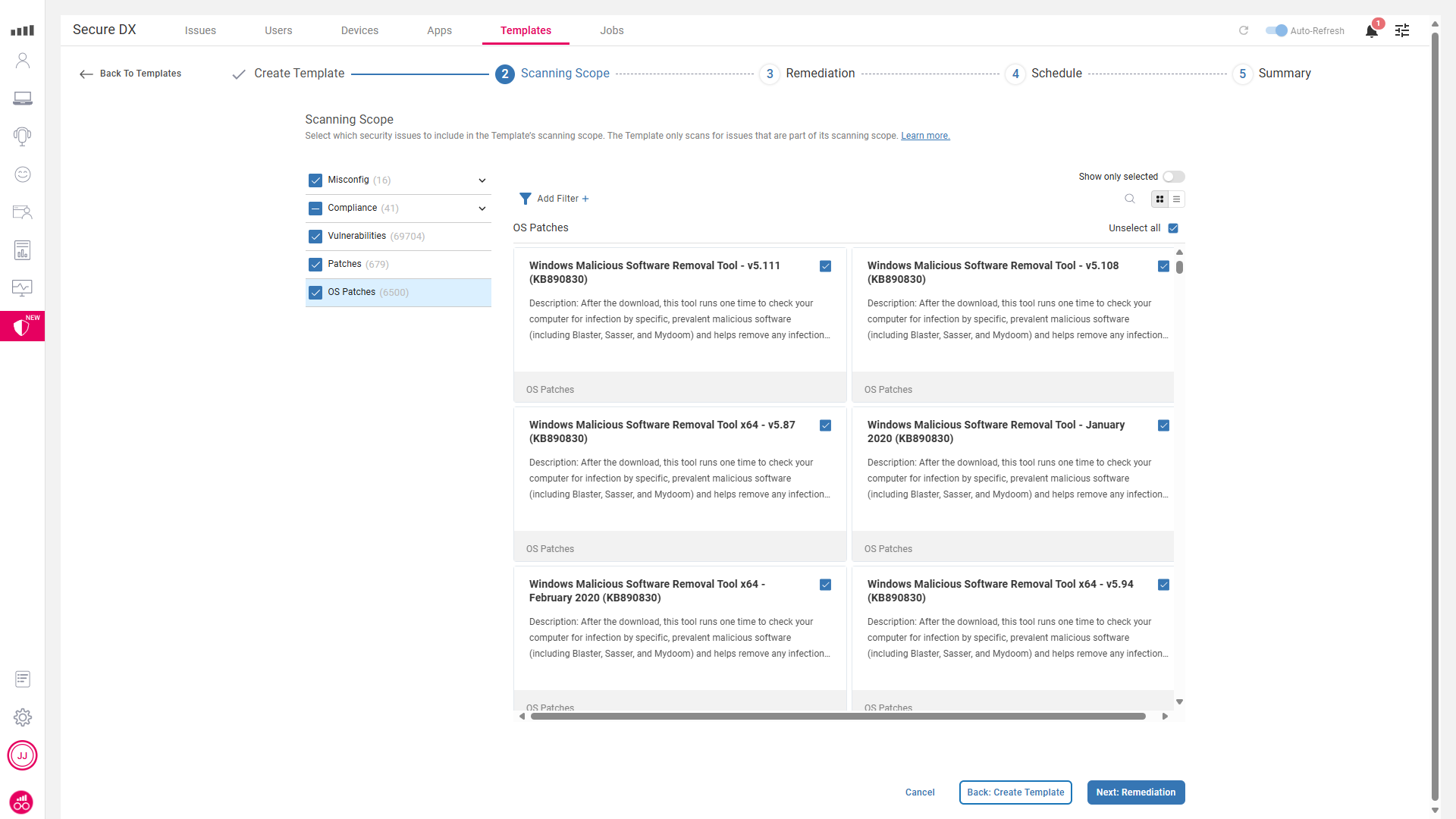Uncheck the v5.111 Removal Tool card checkbox
This screenshot has width=1456, height=819.
(825, 266)
